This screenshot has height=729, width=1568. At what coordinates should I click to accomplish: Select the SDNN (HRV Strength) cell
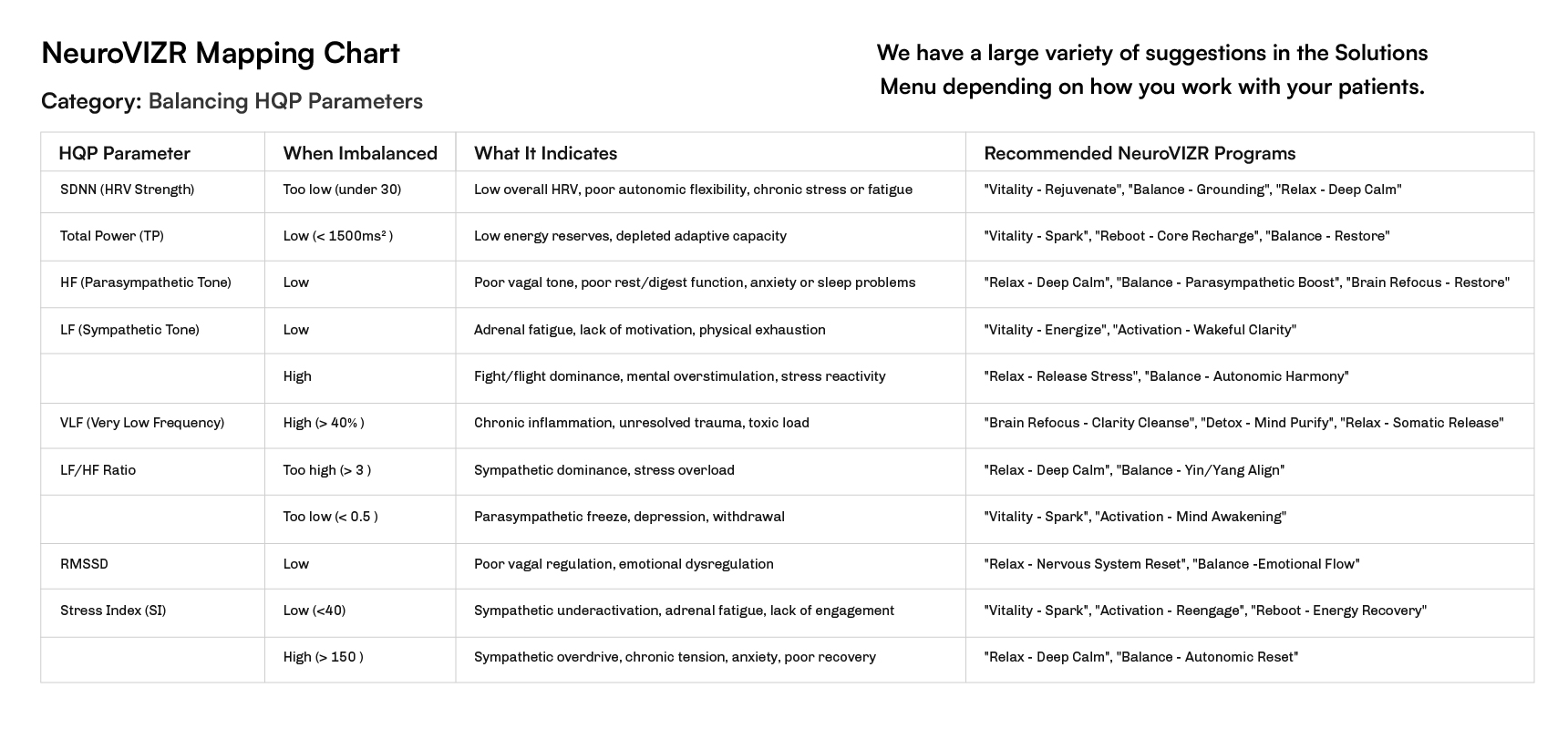[x=127, y=190]
